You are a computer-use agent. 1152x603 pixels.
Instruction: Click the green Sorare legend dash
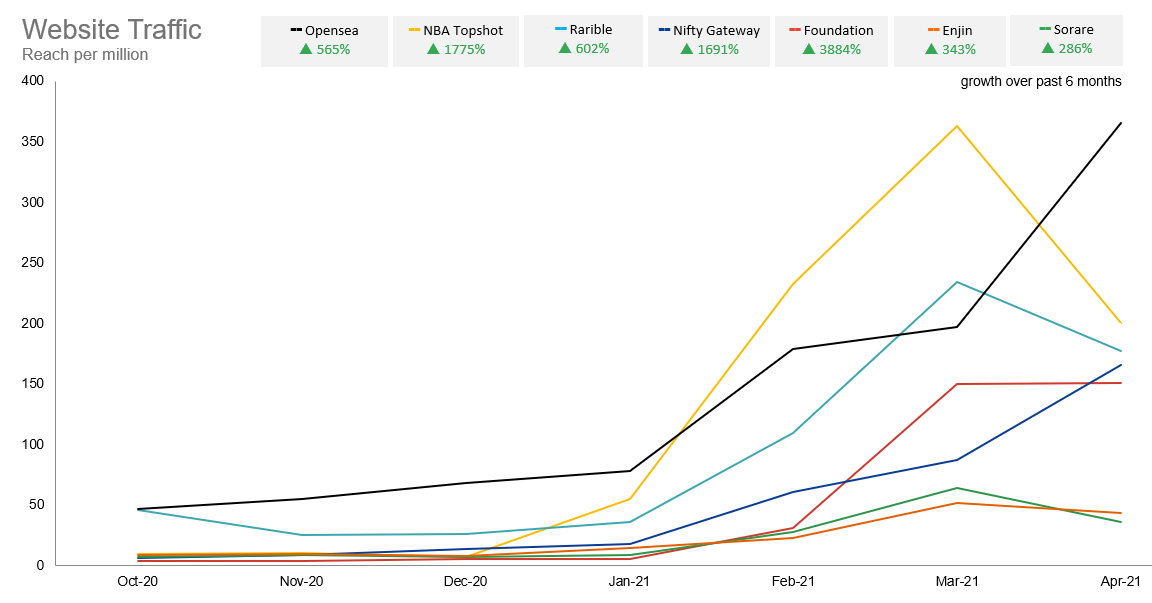pos(1045,29)
